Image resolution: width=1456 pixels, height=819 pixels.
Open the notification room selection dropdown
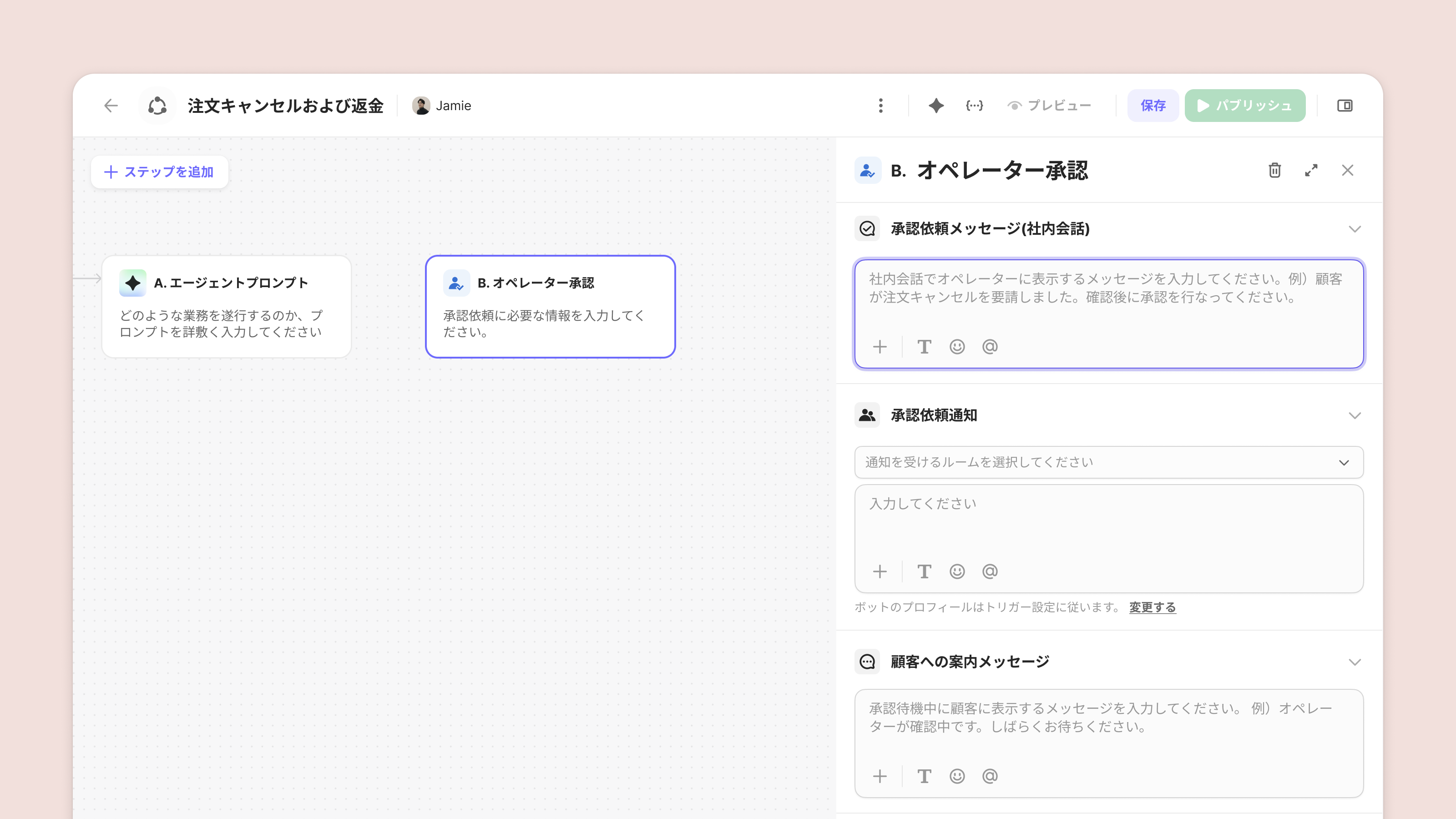(1108, 462)
